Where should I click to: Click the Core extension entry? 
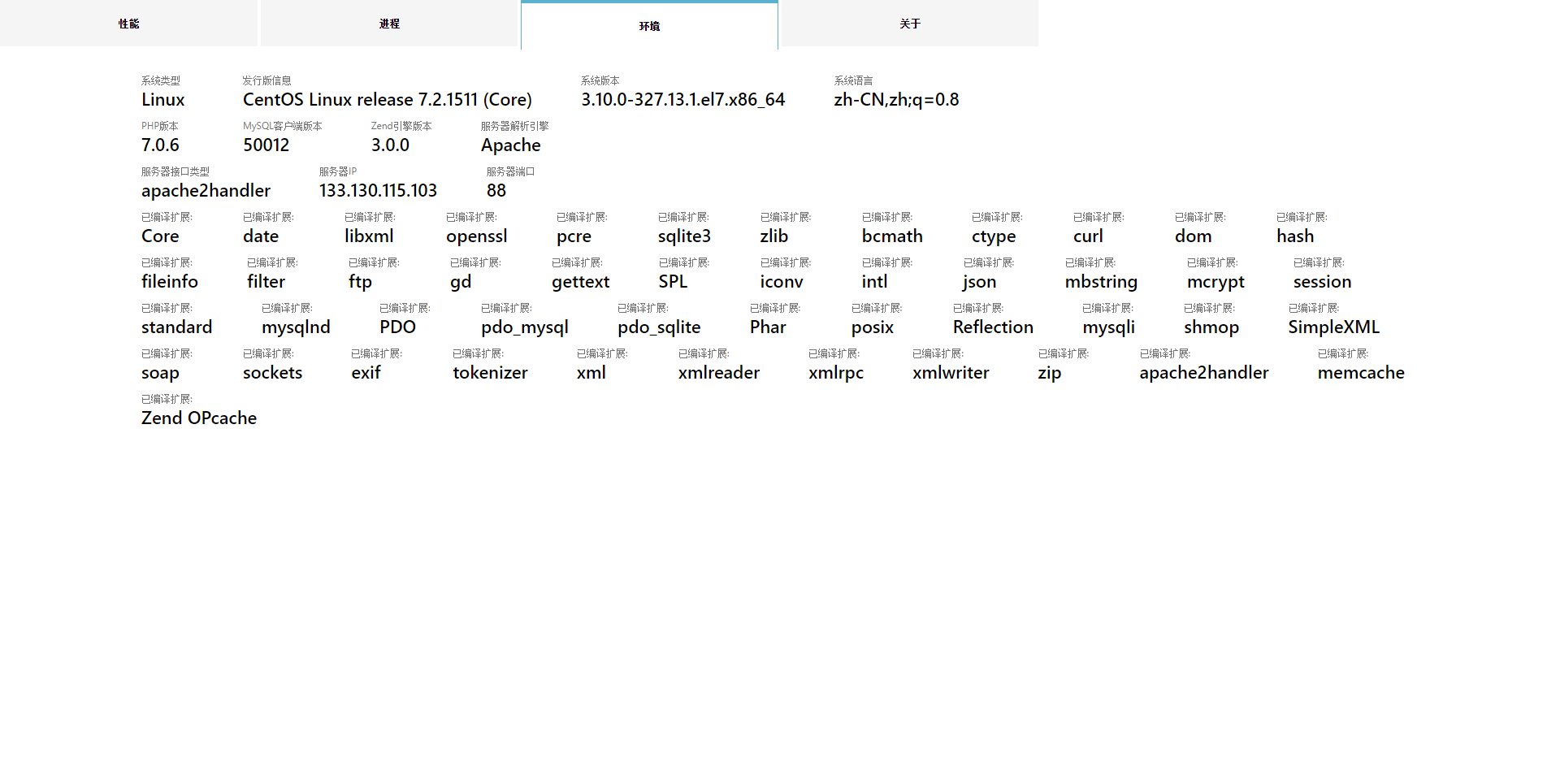[160, 236]
